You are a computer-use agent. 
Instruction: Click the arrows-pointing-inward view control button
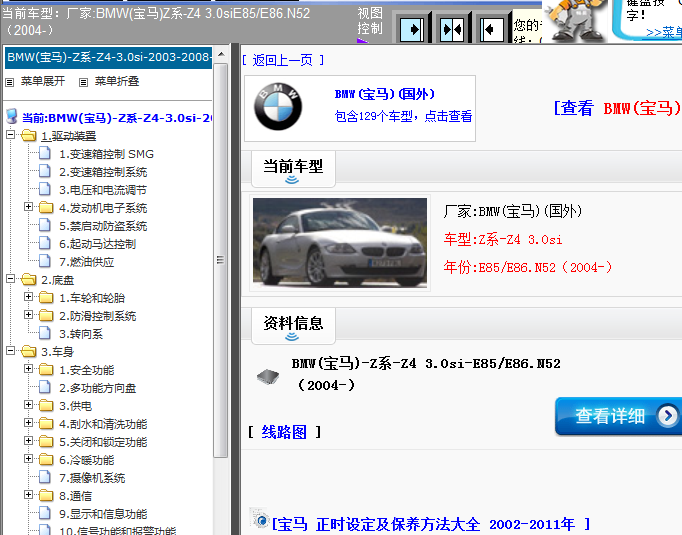tap(452, 29)
